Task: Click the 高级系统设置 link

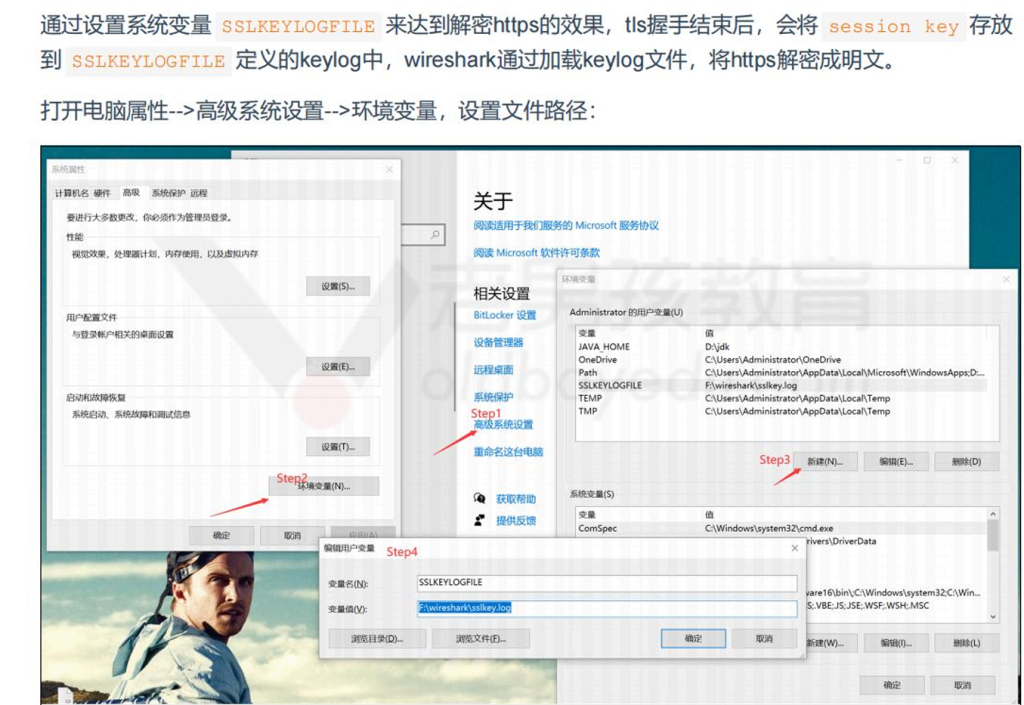Action: 503,425
